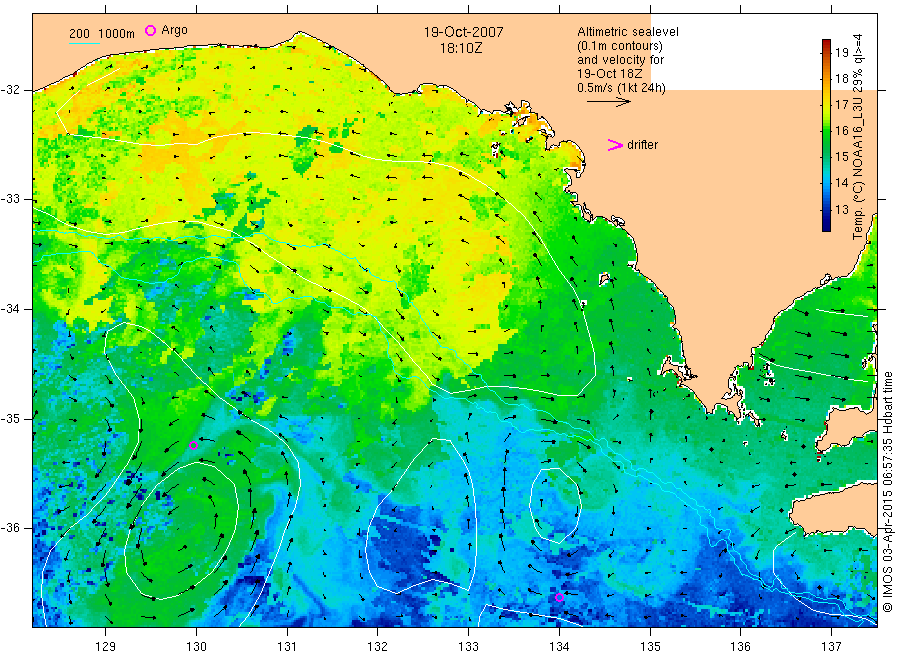Click the longitude axis label 131
Screen dimensions: 900x660
click(x=287, y=647)
